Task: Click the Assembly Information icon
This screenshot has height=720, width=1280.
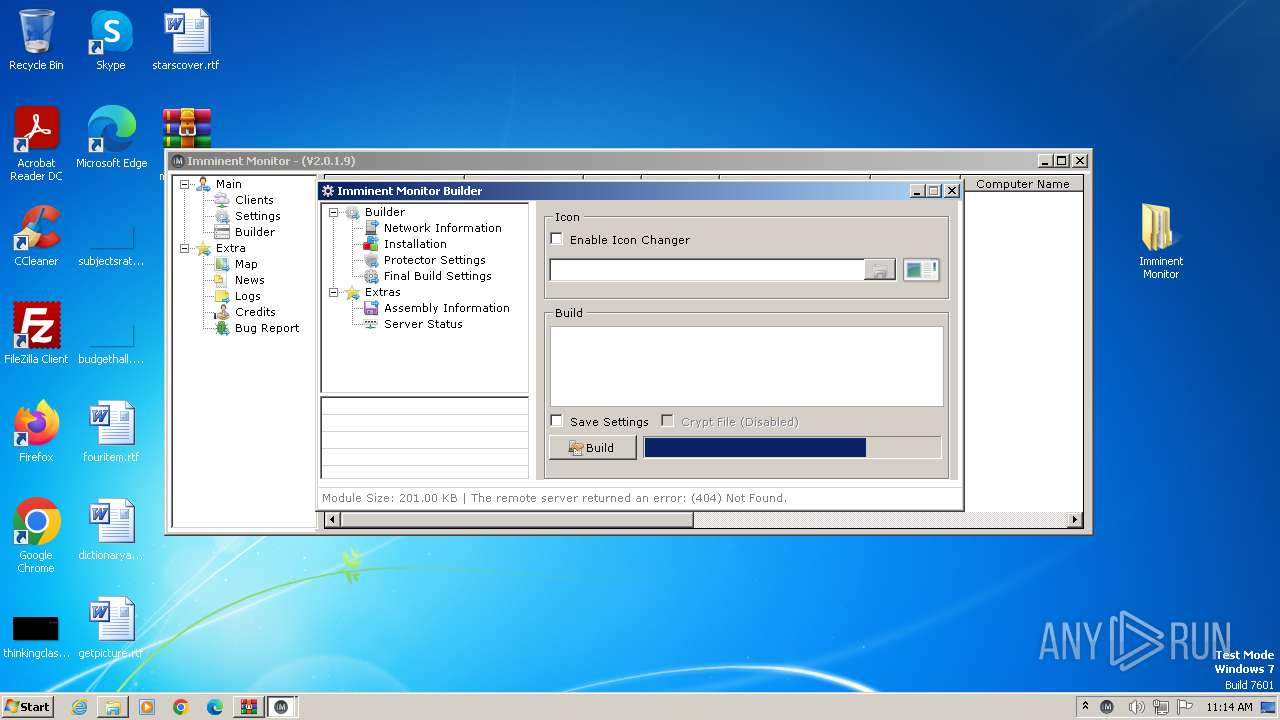Action: tap(372, 308)
